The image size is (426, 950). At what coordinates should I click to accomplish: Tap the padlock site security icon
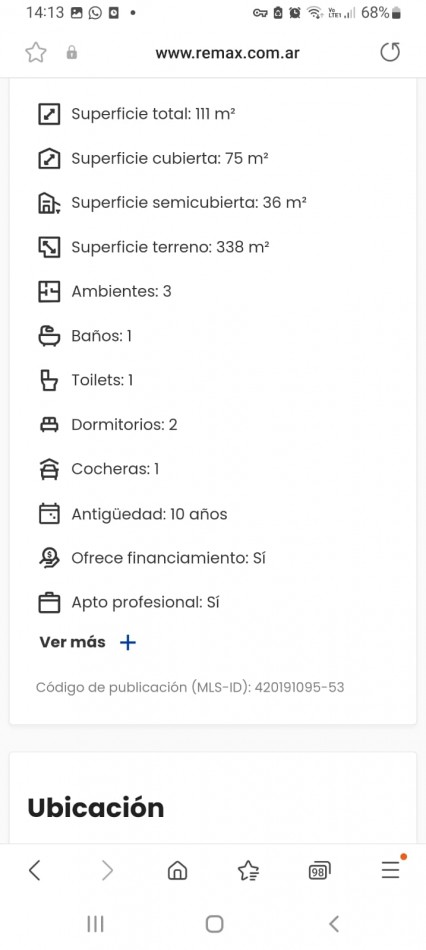pos(72,53)
